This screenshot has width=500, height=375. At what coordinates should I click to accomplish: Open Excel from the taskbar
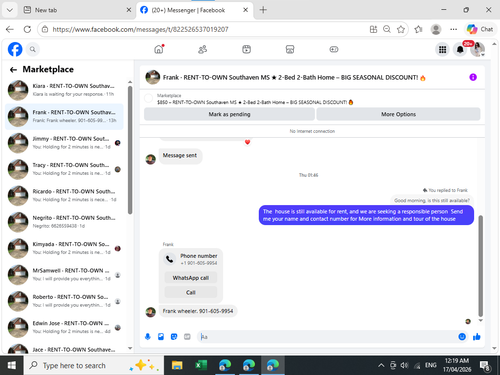click(x=201, y=365)
